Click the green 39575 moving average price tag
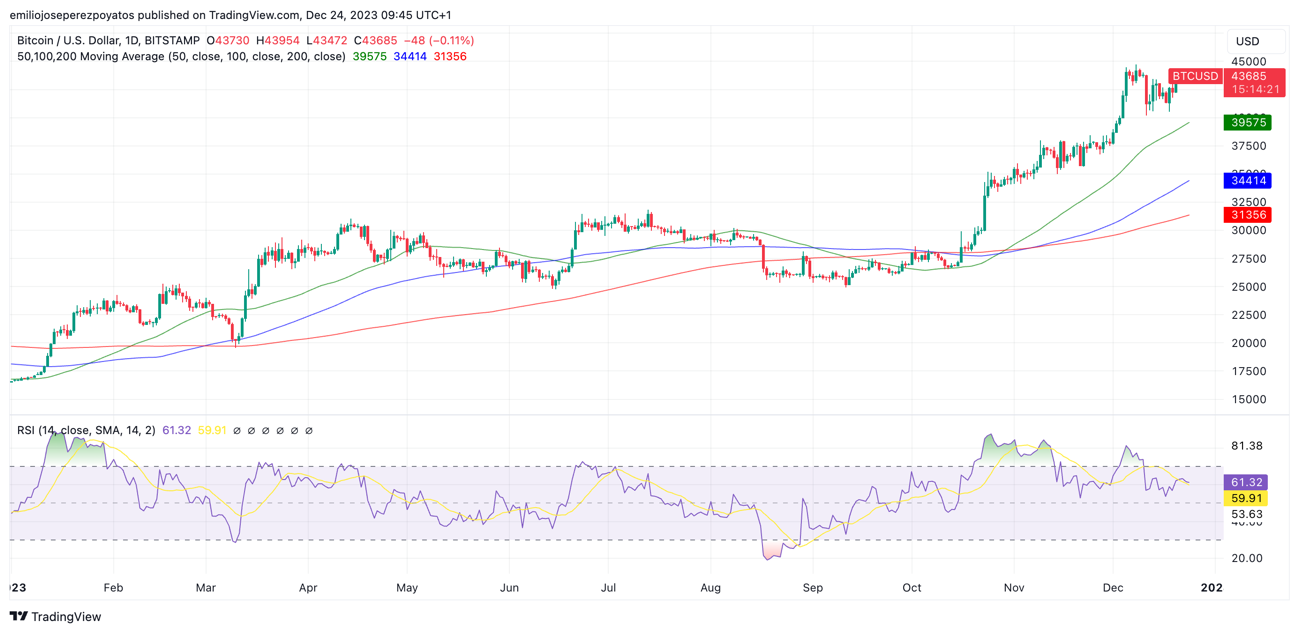 (1247, 122)
